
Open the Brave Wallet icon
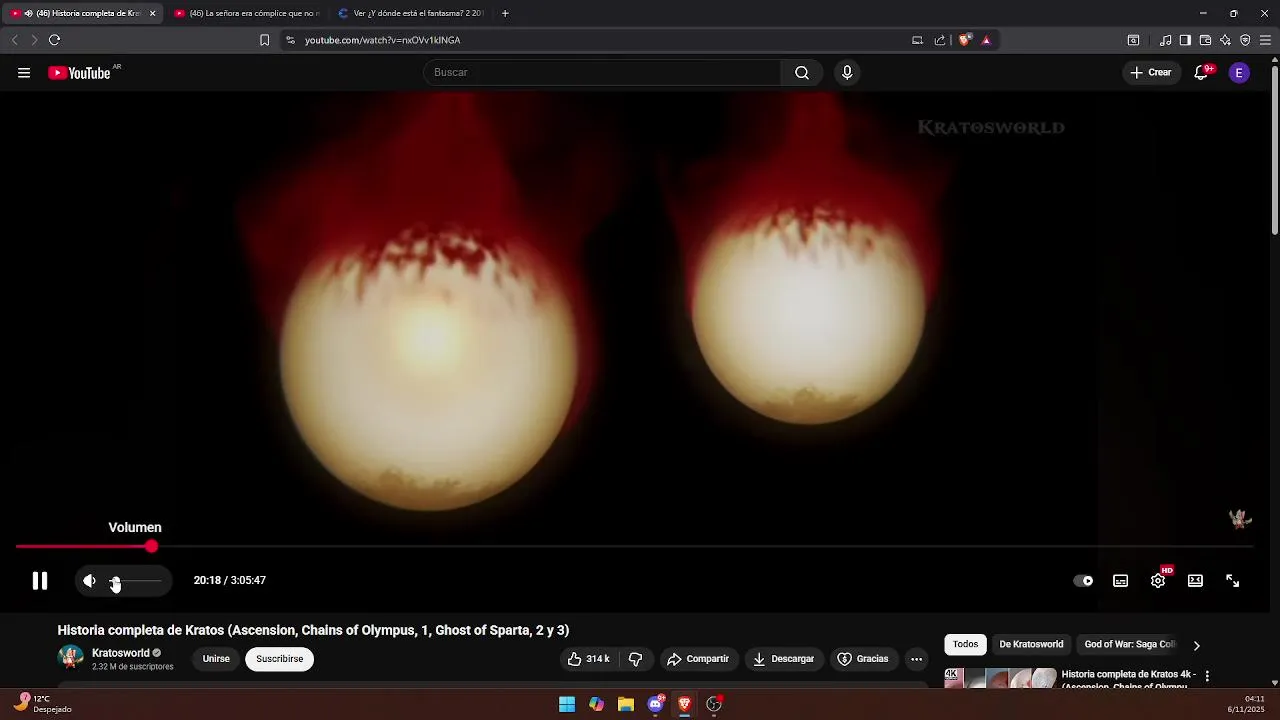click(x=1205, y=40)
